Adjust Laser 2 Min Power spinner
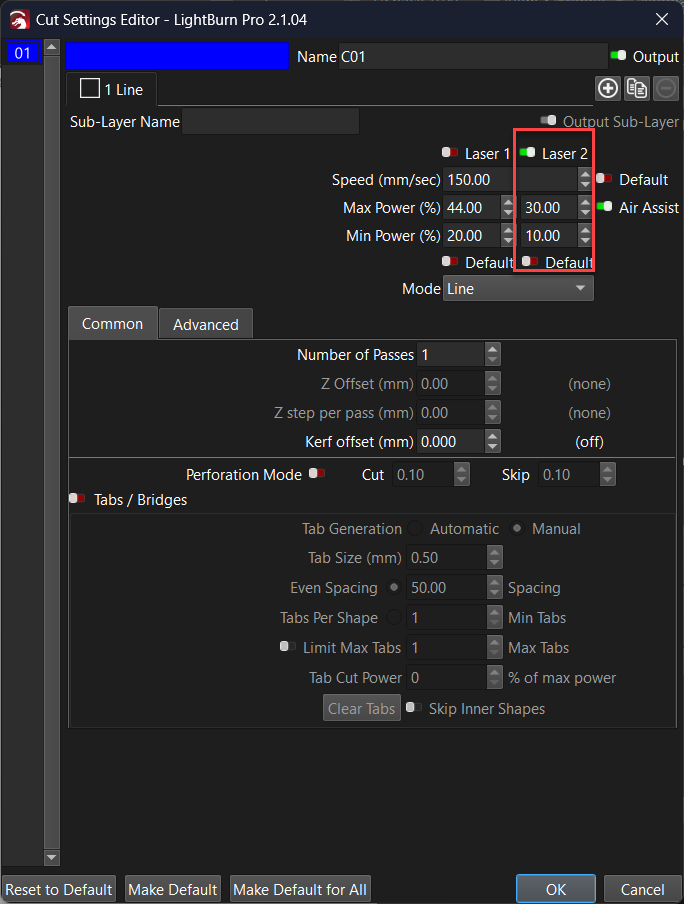 (585, 235)
